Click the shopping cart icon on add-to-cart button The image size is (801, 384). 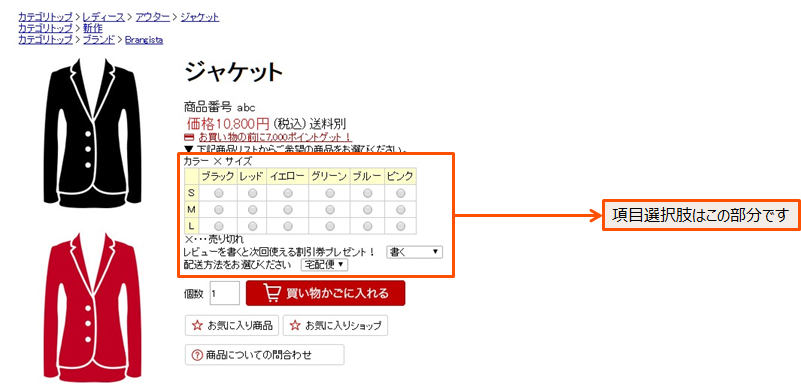[x=272, y=293]
